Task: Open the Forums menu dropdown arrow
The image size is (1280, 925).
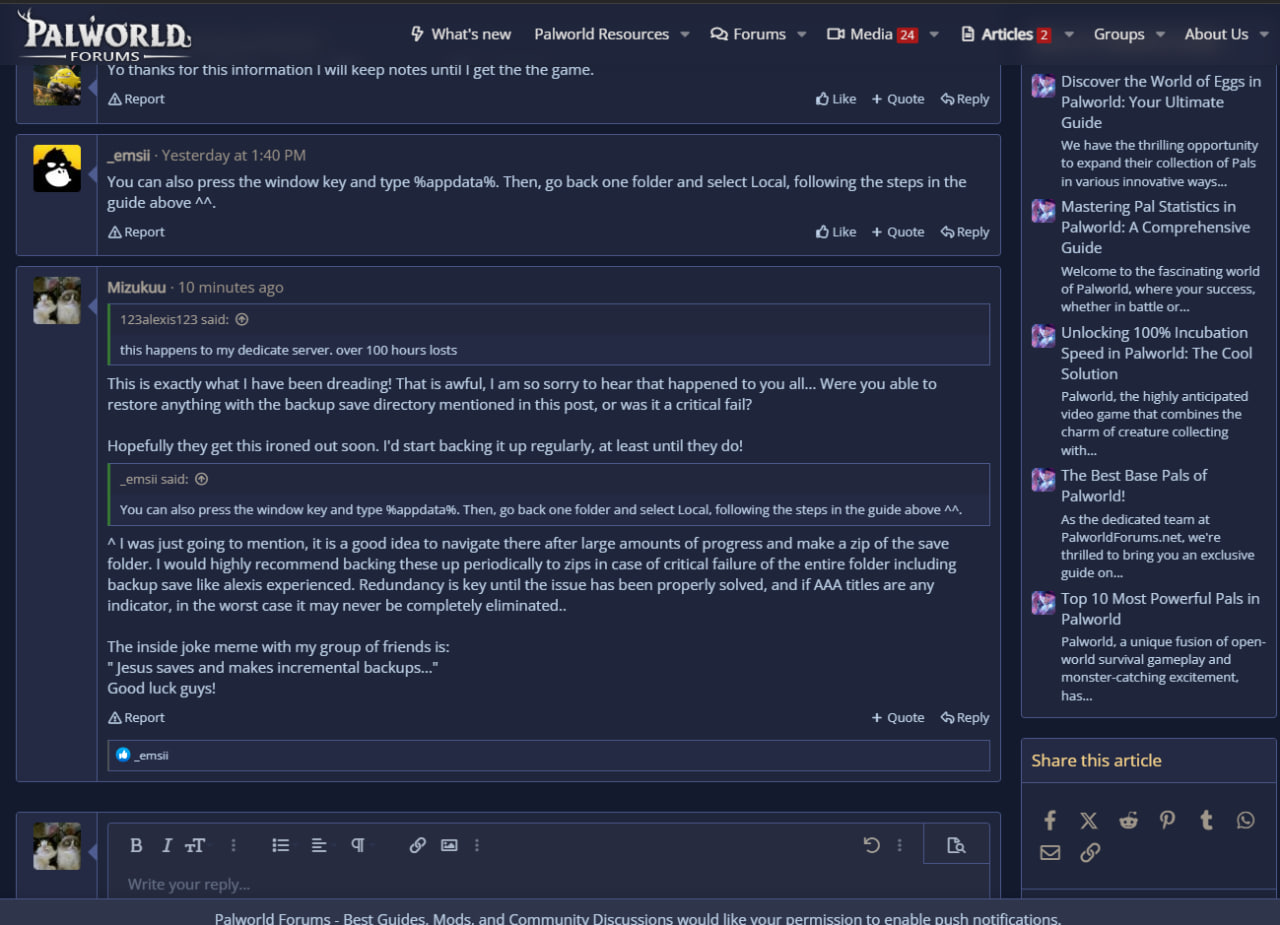Action: point(802,34)
